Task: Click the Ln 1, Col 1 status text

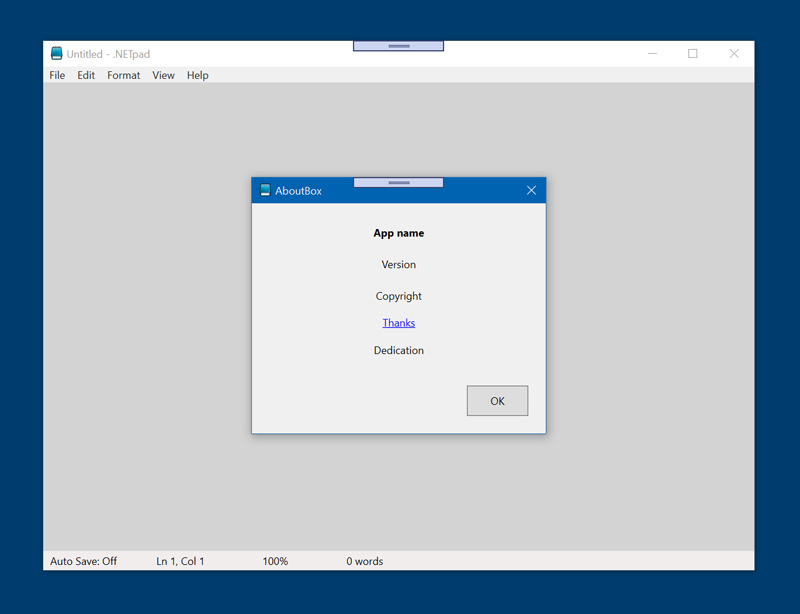Action: pyautogui.click(x=180, y=561)
